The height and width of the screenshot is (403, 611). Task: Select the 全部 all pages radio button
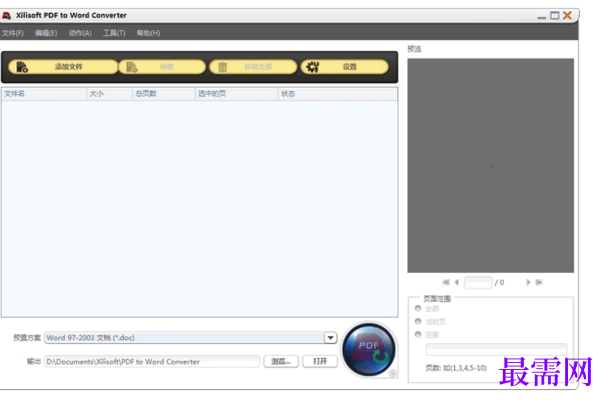click(x=418, y=309)
